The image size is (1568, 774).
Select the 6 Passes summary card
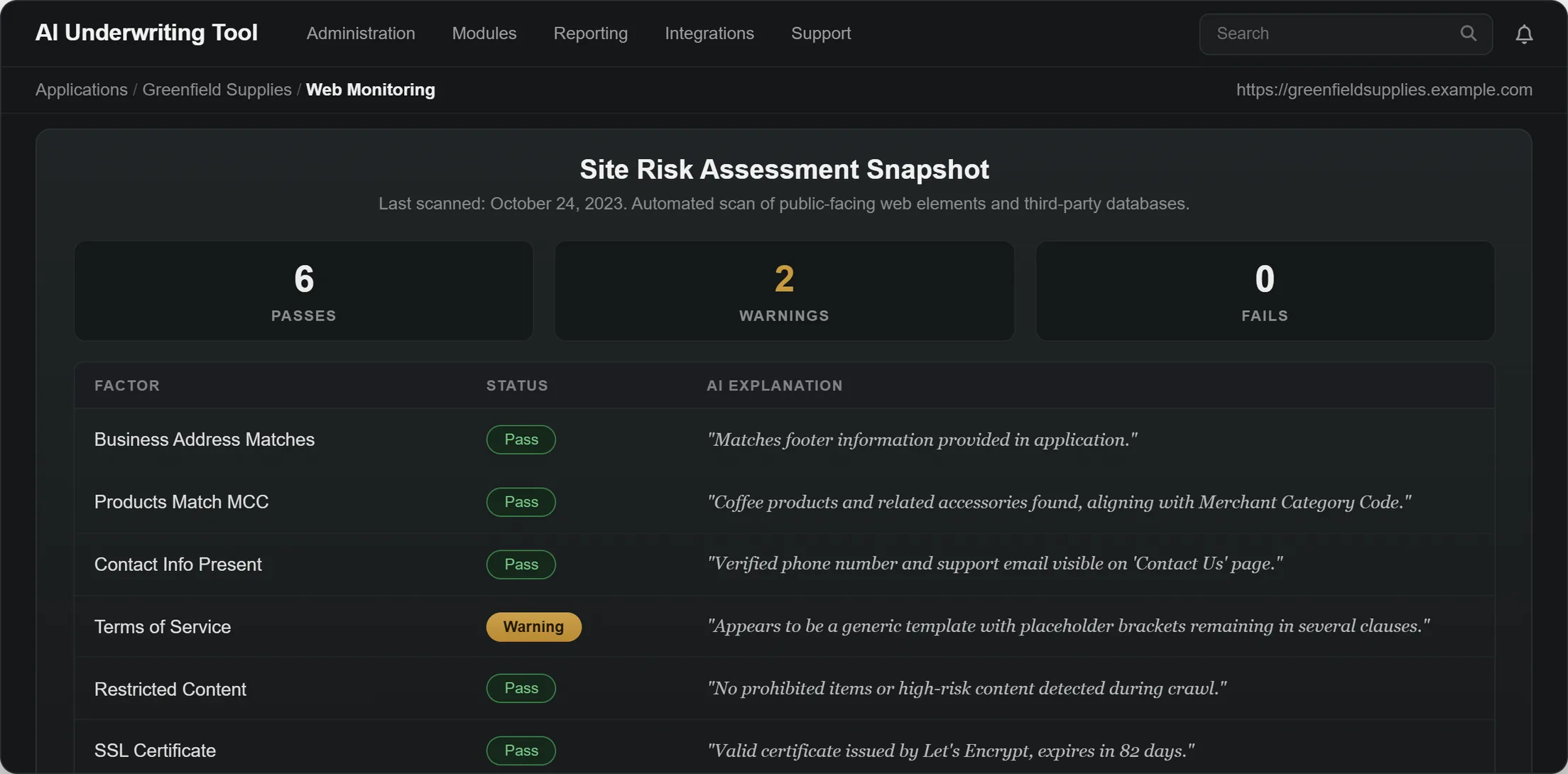pos(303,291)
